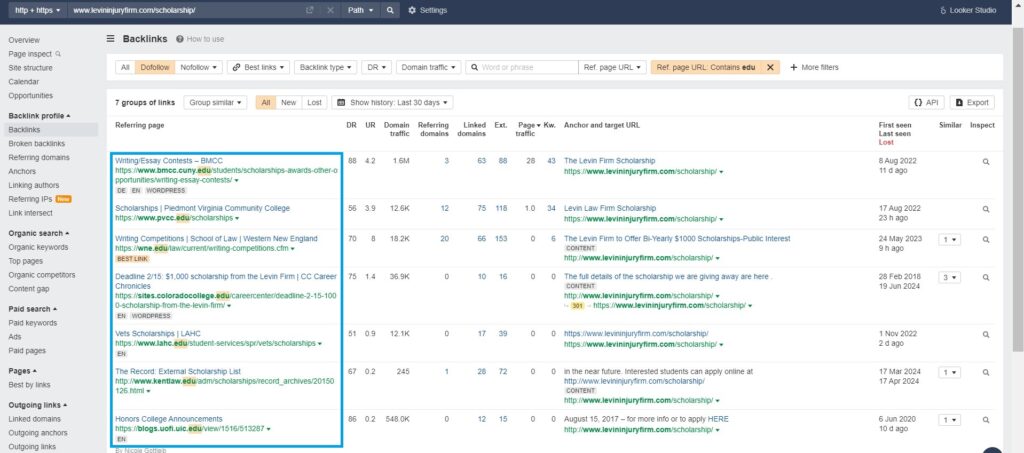Open the Ref. page URL dropdown
Image resolution: width=1024 pixels, height=453 pixels.
(612, 67)
